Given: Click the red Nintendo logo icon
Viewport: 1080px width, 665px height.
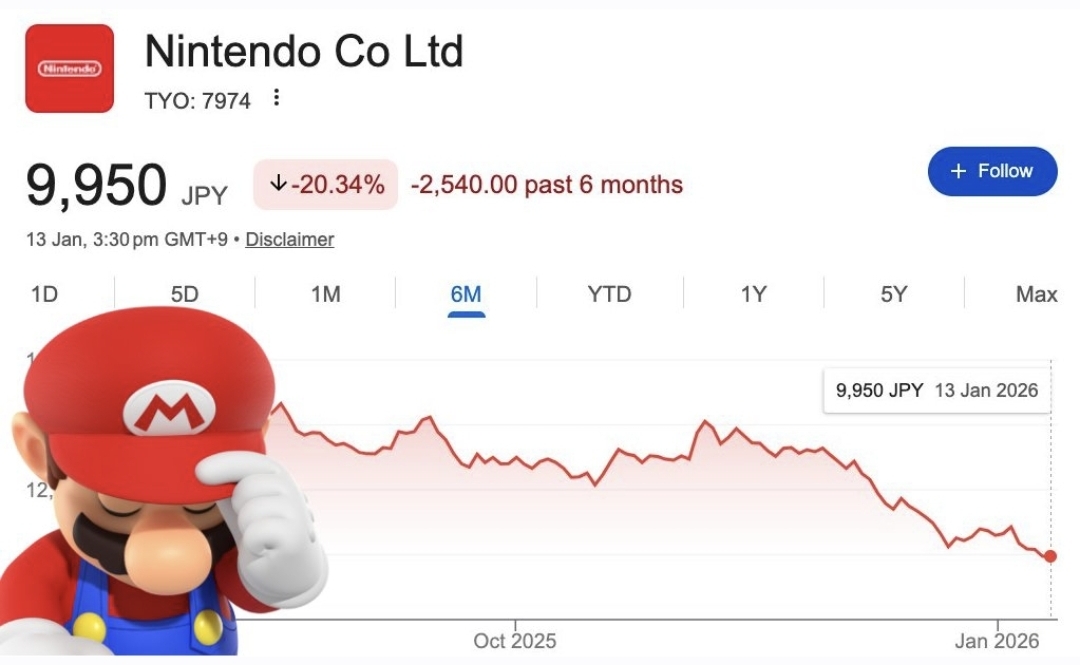Looking at the screenshot, I should (69, 68).
